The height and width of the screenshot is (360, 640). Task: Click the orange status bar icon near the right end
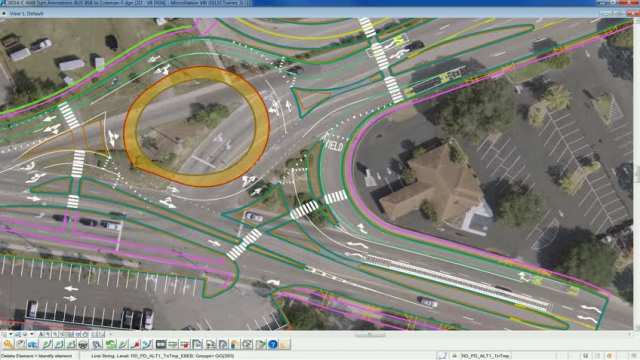pyautogui.click(x=609, y=356)
